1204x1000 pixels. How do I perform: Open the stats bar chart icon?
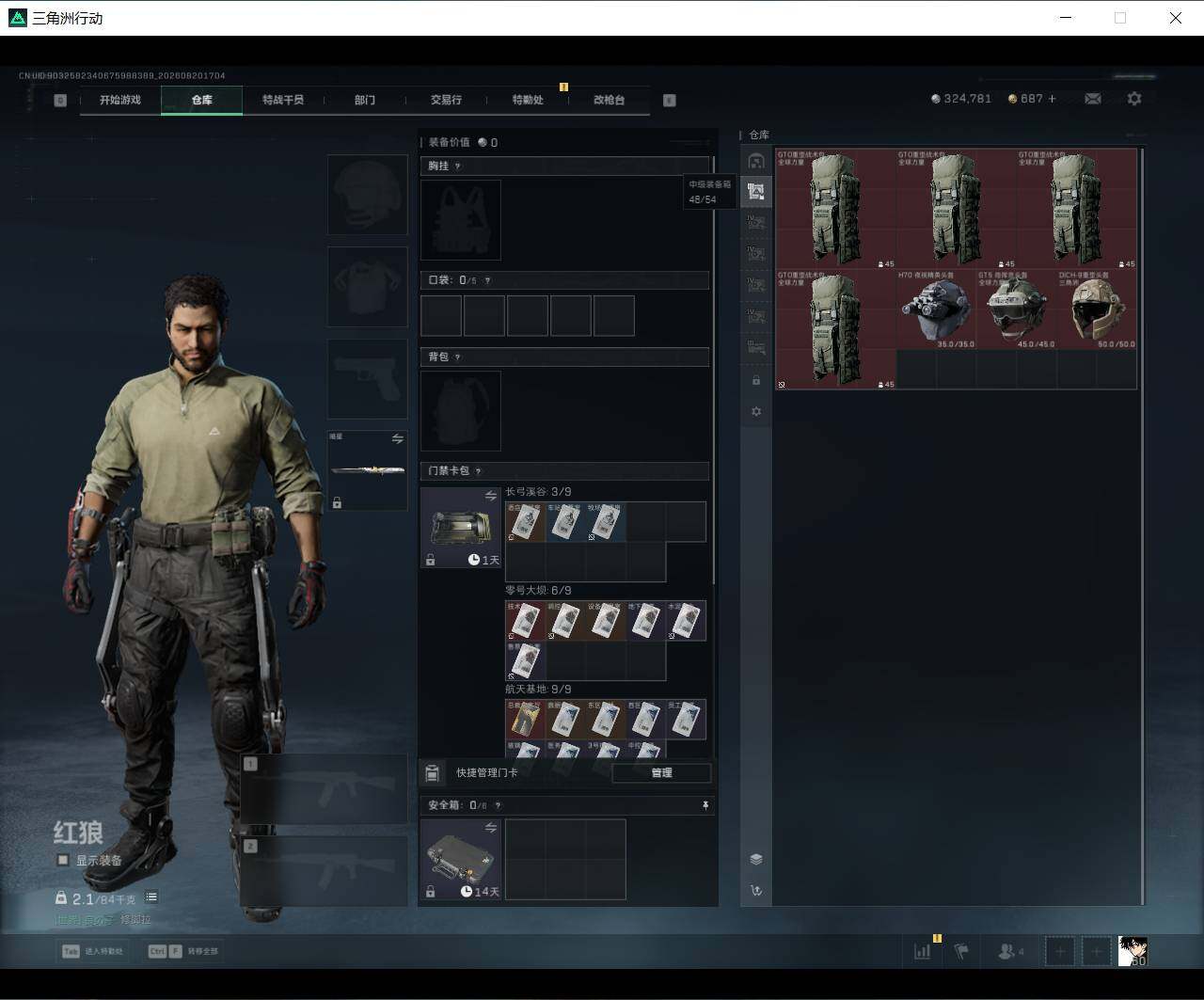(923, 951)
